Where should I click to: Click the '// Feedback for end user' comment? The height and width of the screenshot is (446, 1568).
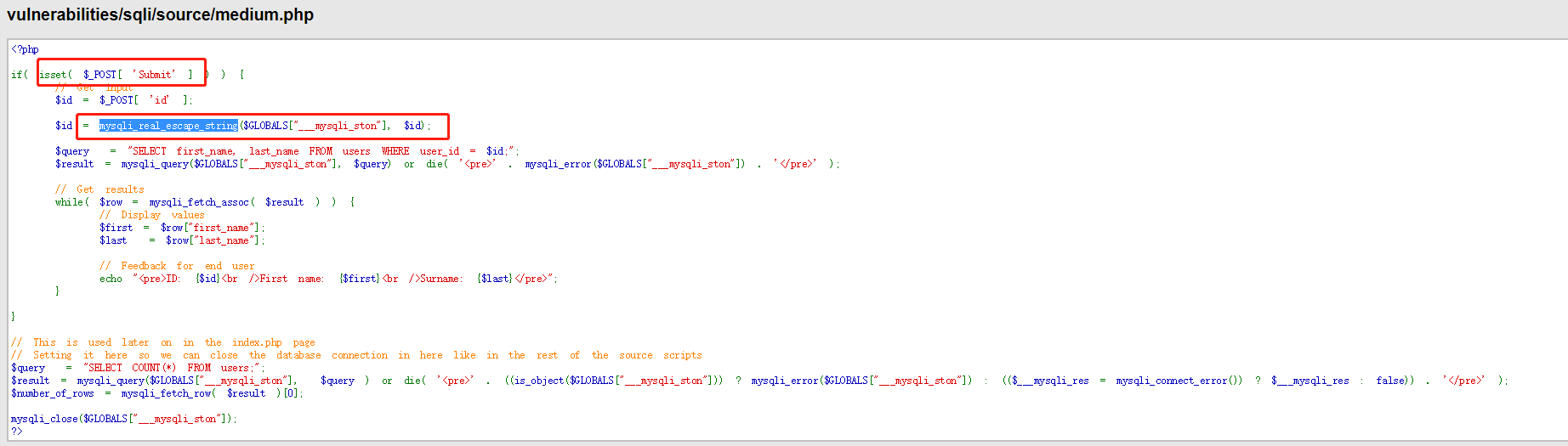point(177,266)
